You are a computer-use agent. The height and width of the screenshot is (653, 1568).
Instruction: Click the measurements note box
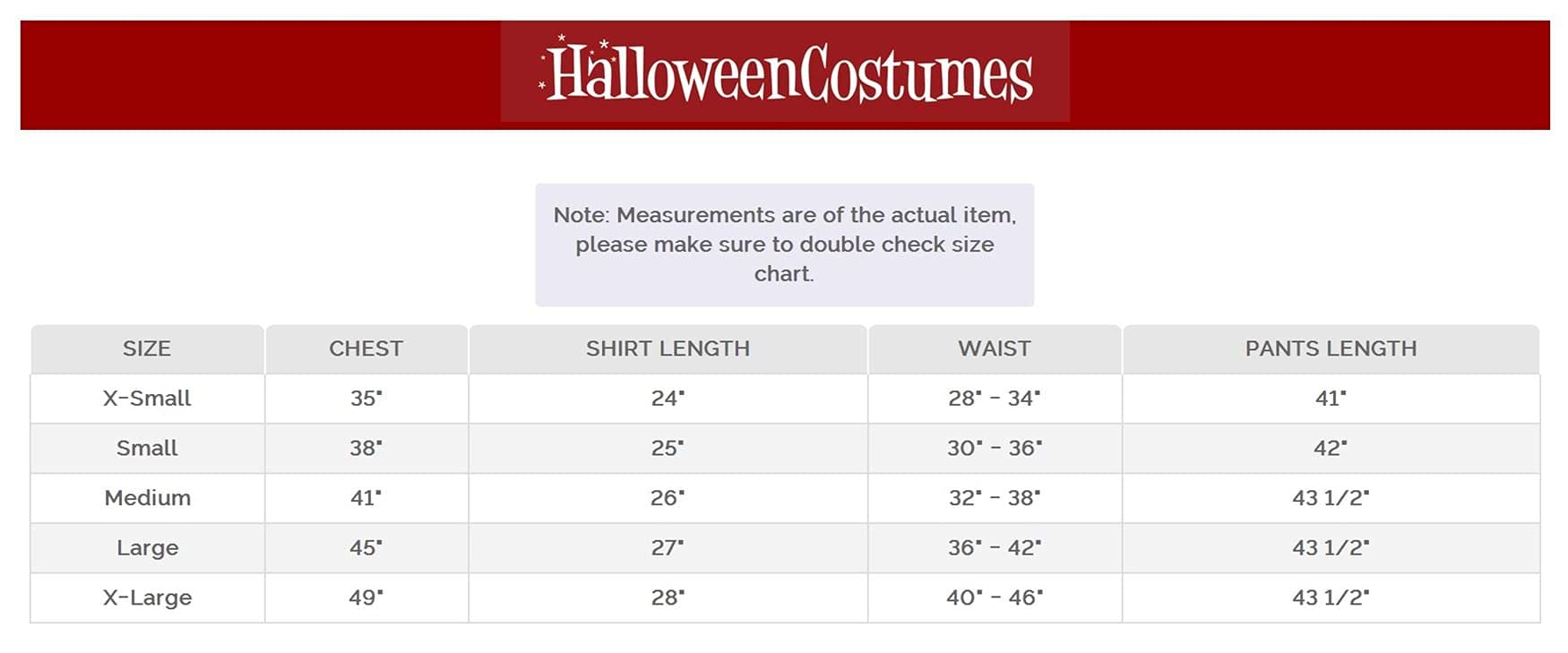click(x=784, y=245)
